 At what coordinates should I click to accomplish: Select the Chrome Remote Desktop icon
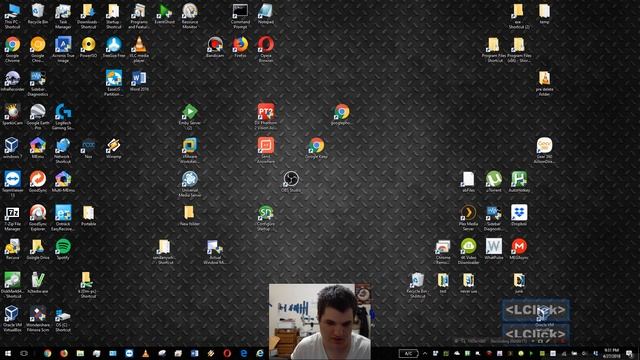(x=443, y=251)
